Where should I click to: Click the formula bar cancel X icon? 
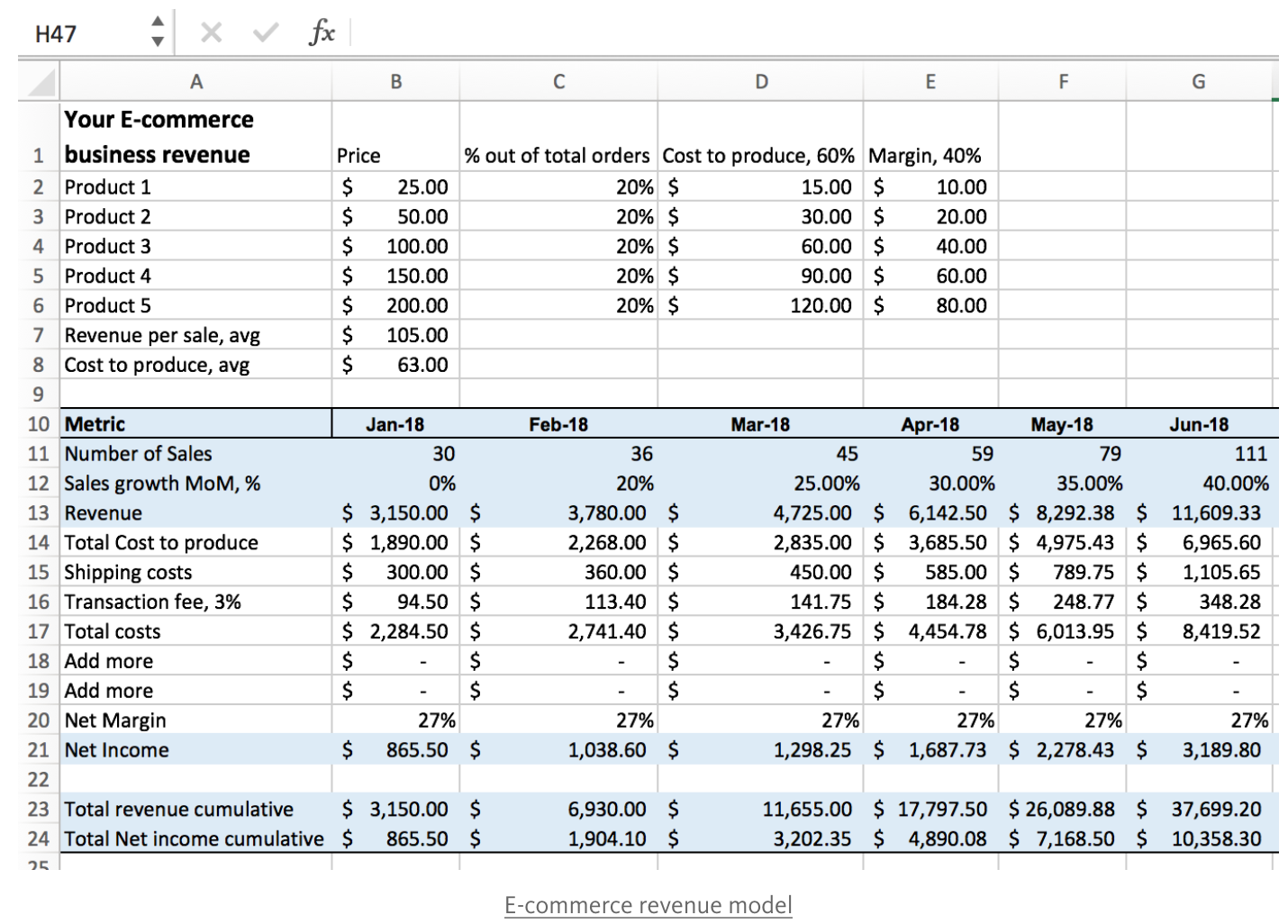(212, 33)
